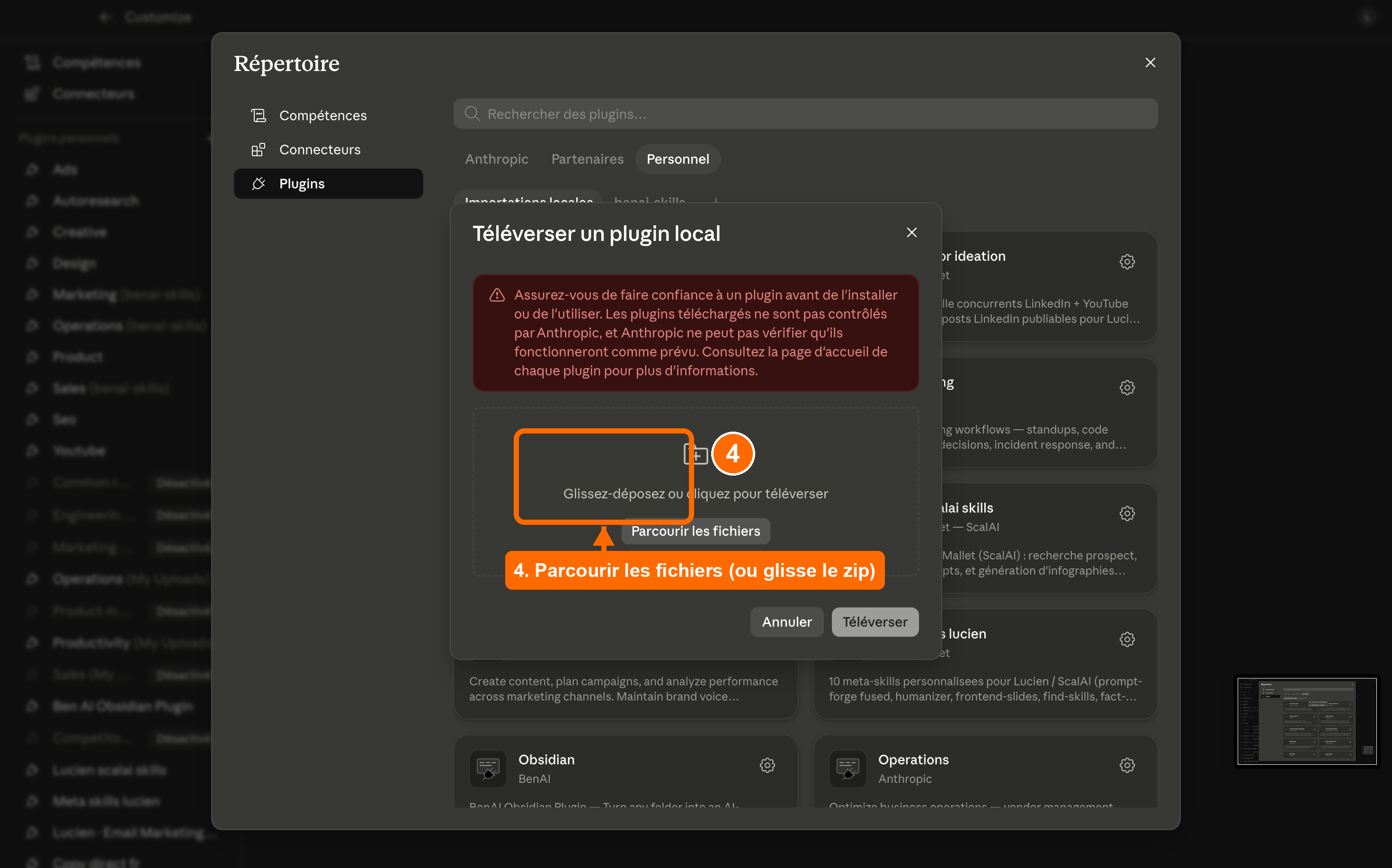Cancel the upload with Annuler
Image resolution: width=1392 pixels, height=868 pixels.
(x=787, y=622)
